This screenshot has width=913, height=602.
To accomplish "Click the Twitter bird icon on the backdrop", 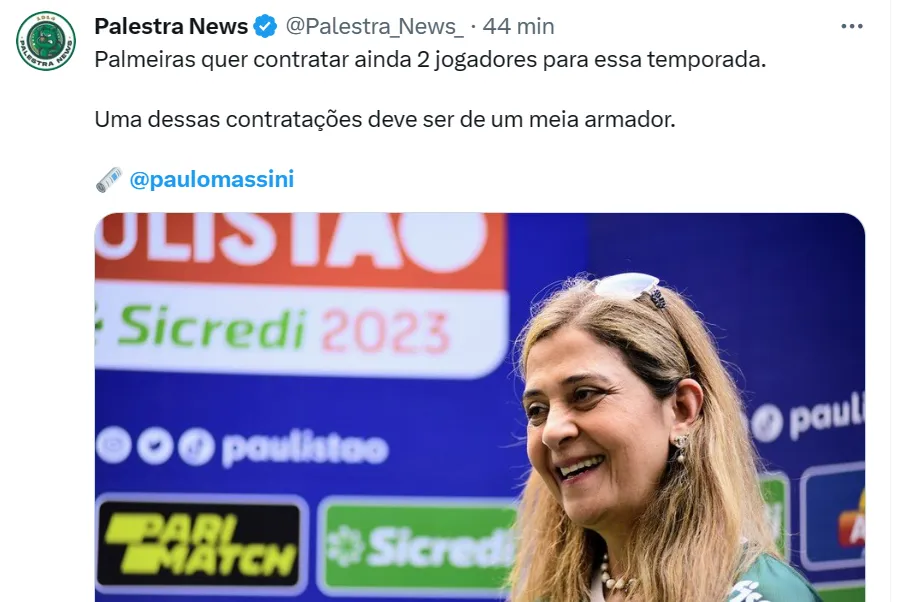I will pos(155,447).
